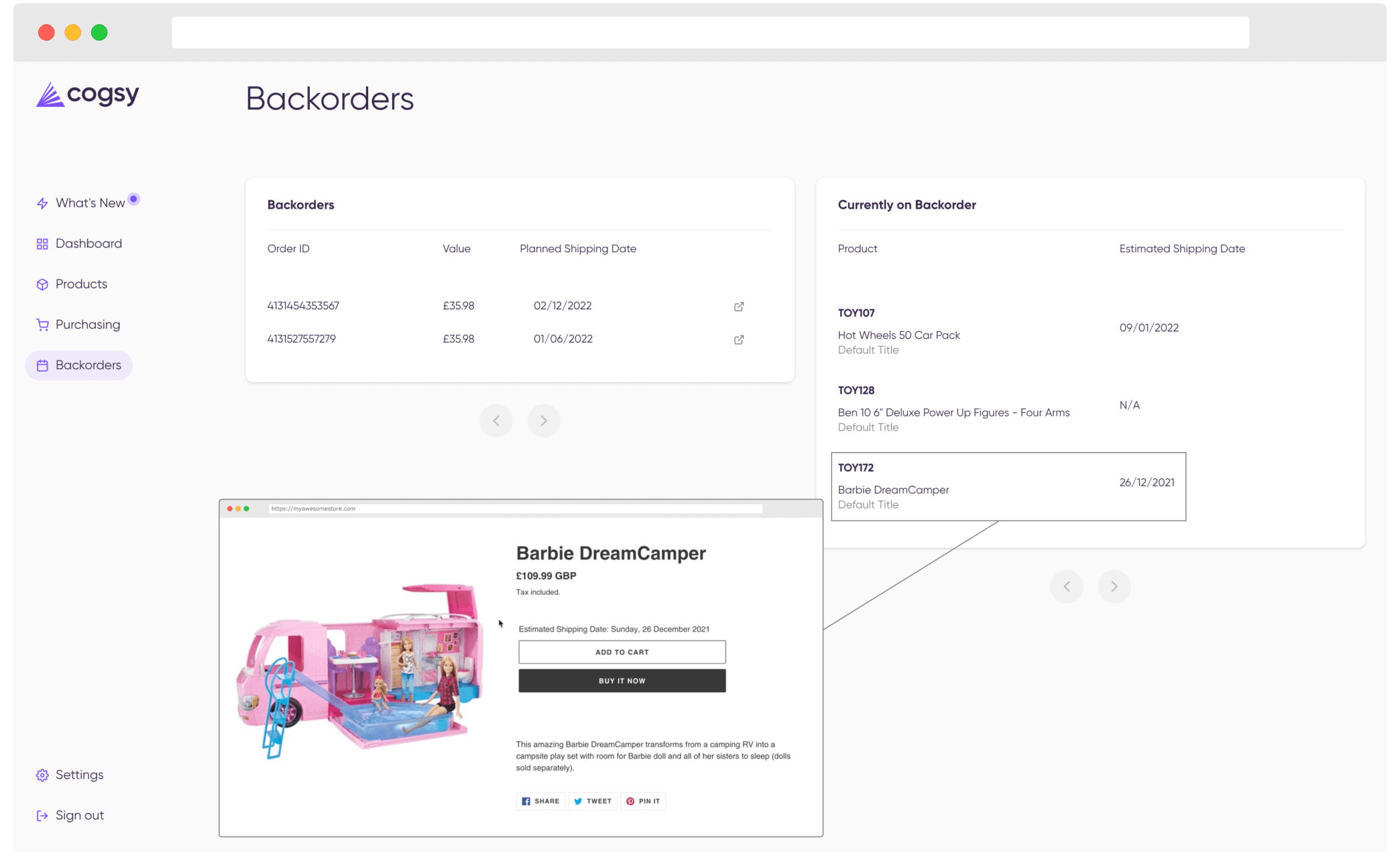Viewport: 1400px width, 856px height.
Task: Previous page arrow under Currently on Backorder
Action: 1066,587
